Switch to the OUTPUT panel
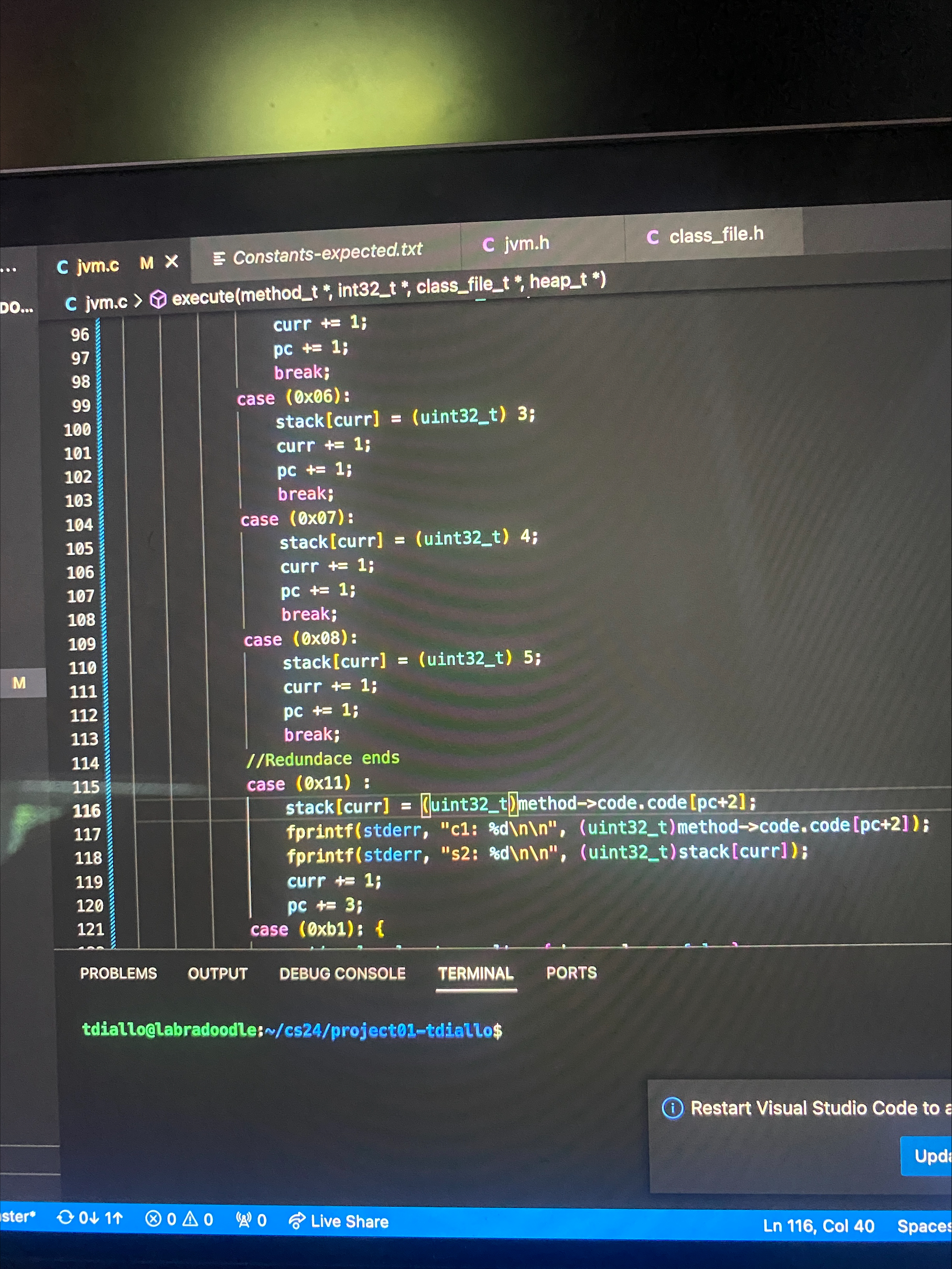Image resolution: width=952 pixels, height=1269 pixels. pyautogui.click(x=218, y=974)
